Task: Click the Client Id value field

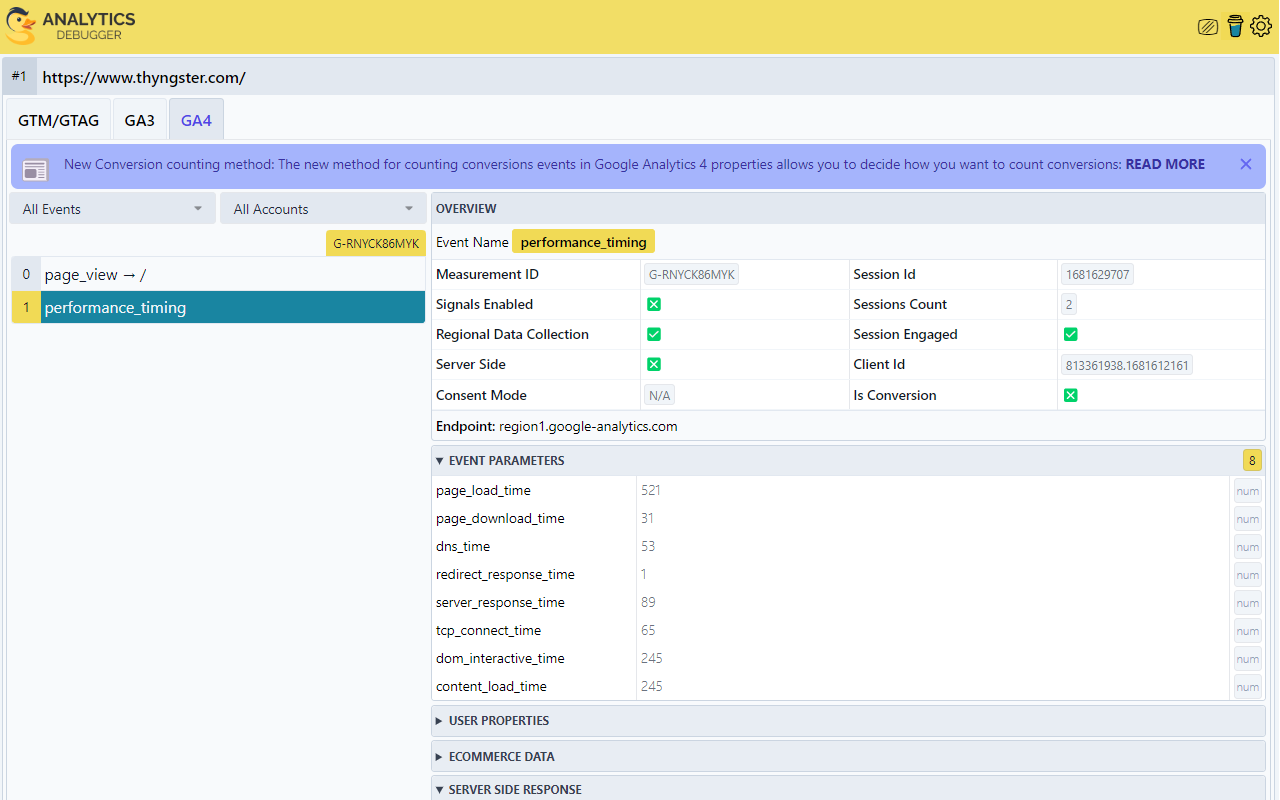Action: click(1127, 365)
